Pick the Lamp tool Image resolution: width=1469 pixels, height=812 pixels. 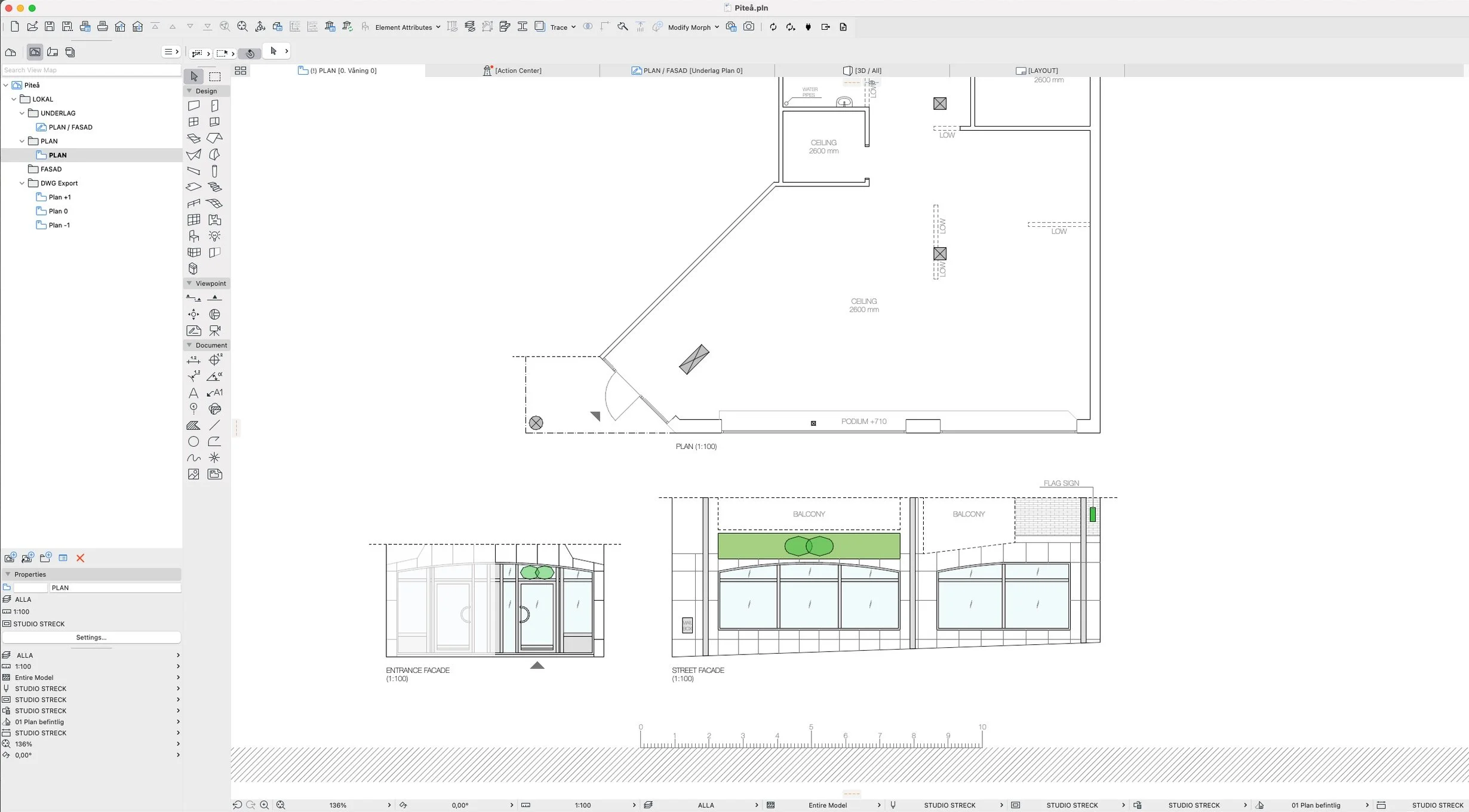pyautogui.click(x=214, y=236)
